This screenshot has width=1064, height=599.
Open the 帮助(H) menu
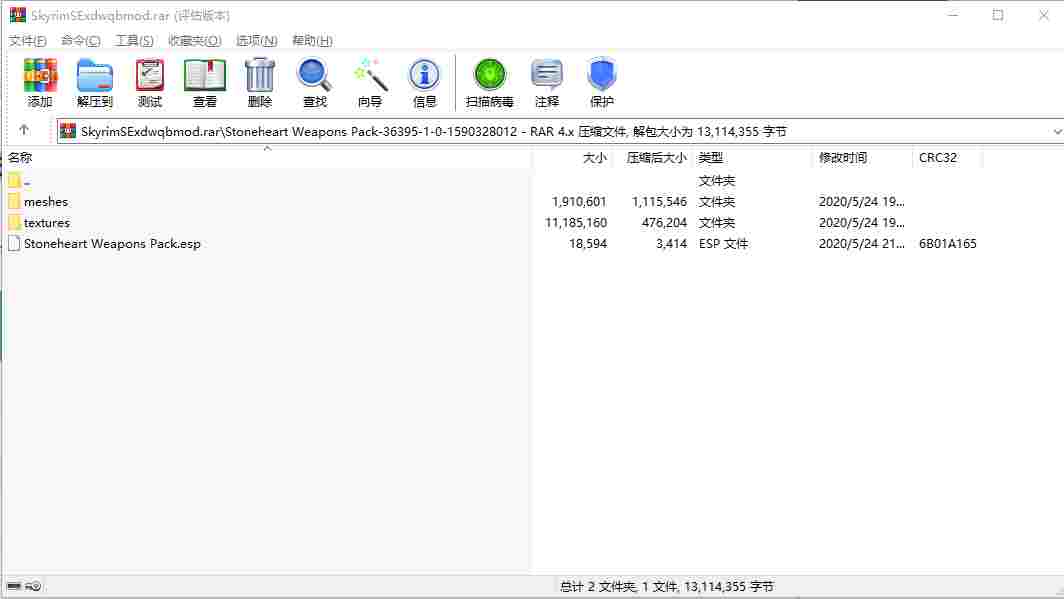(312, 41)
